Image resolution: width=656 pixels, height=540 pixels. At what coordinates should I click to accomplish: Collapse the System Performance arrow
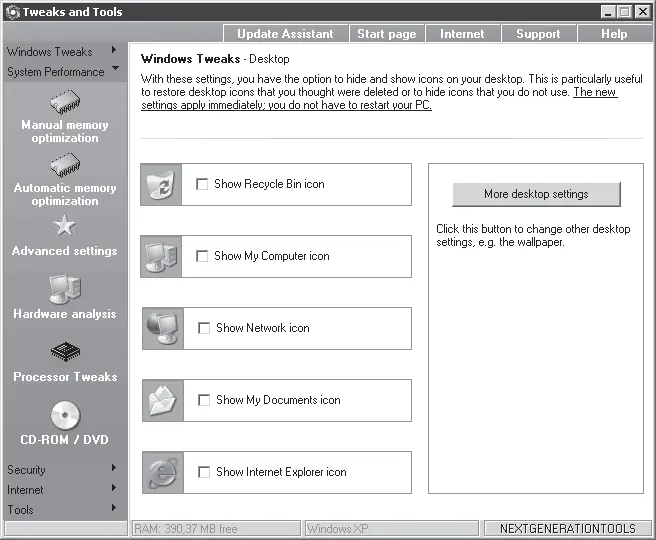[x=115, y=68]
